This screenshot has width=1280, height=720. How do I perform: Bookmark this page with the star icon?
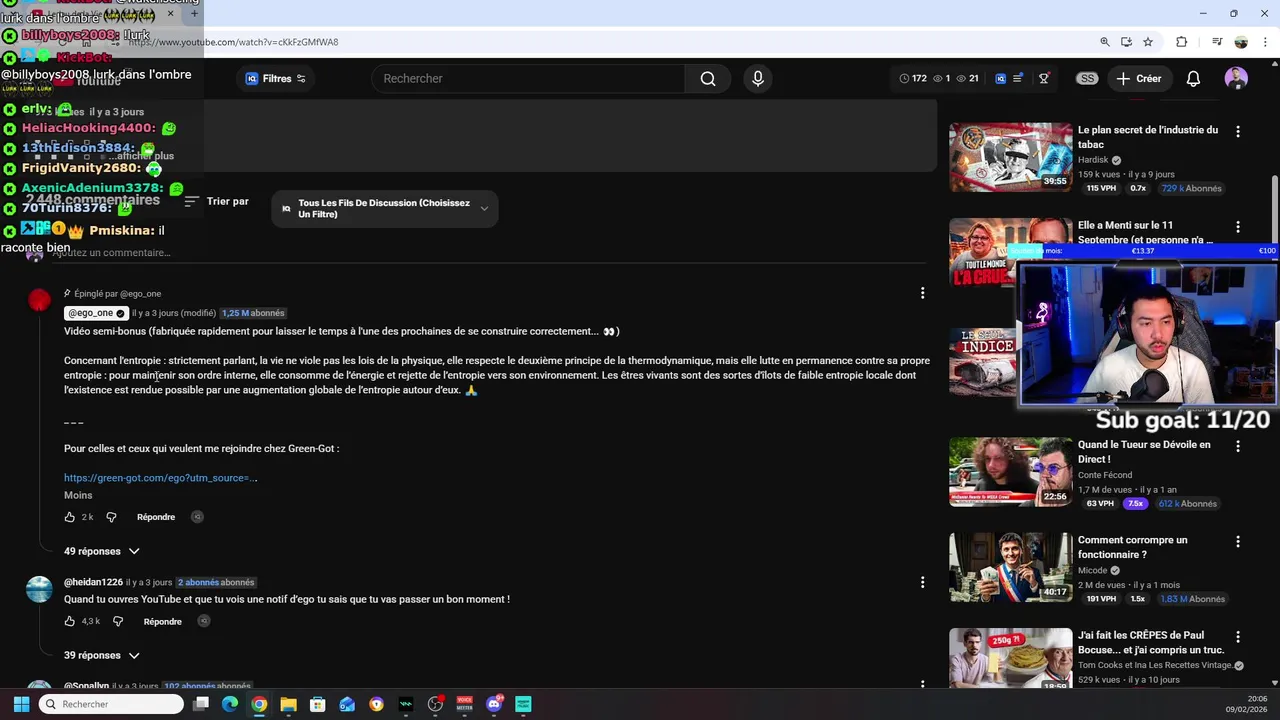[x=1148, y=42]
